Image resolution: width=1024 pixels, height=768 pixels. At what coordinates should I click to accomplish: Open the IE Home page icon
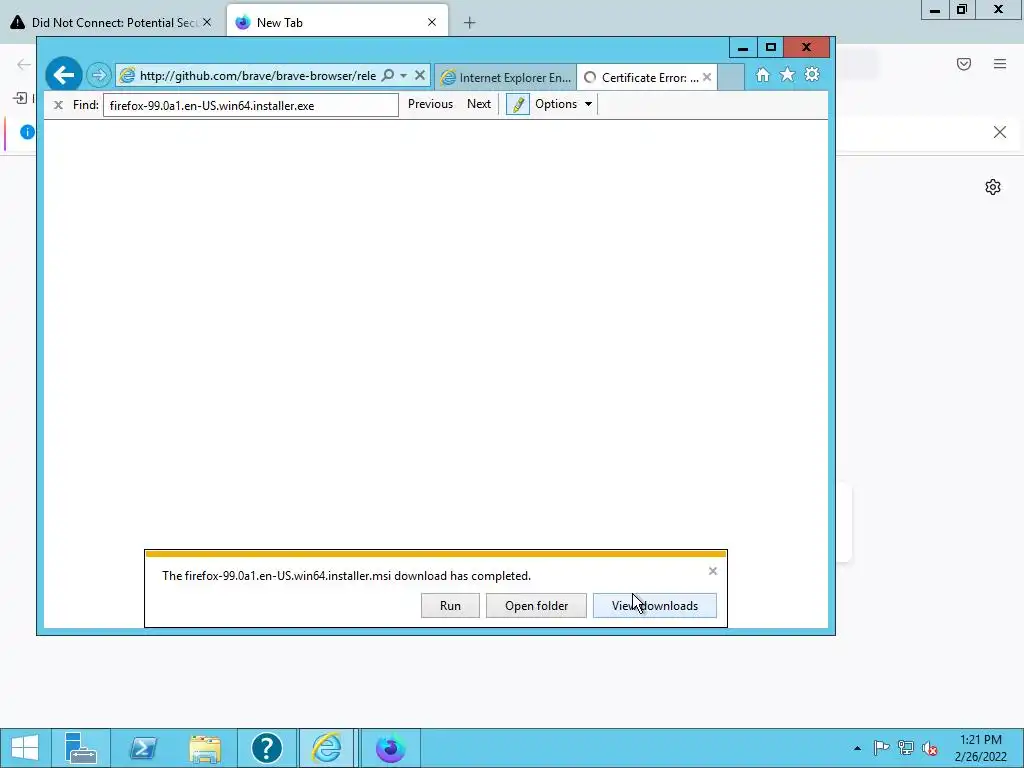point(762,75)
